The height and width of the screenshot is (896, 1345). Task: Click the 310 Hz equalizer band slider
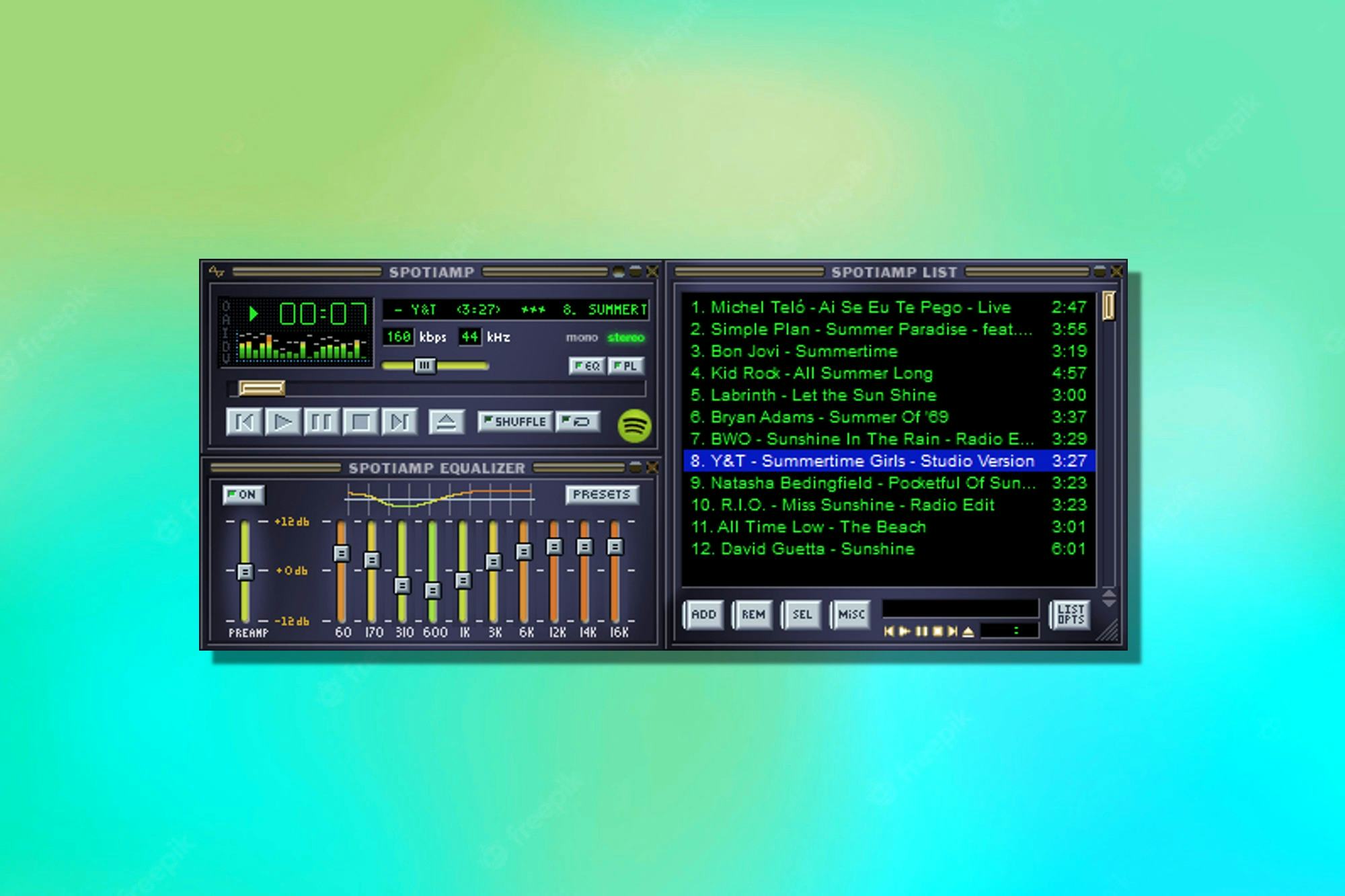[402, 585]
